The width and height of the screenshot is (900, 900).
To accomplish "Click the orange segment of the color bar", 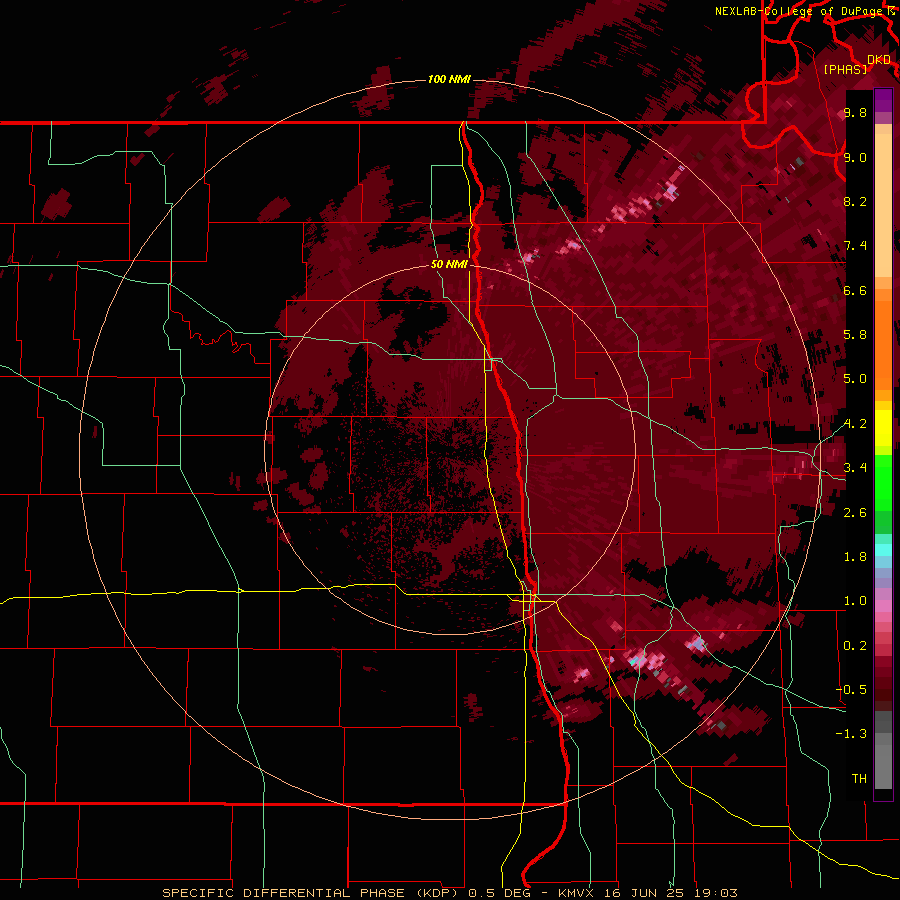I will pyautogui.click(x=883, y=344).
